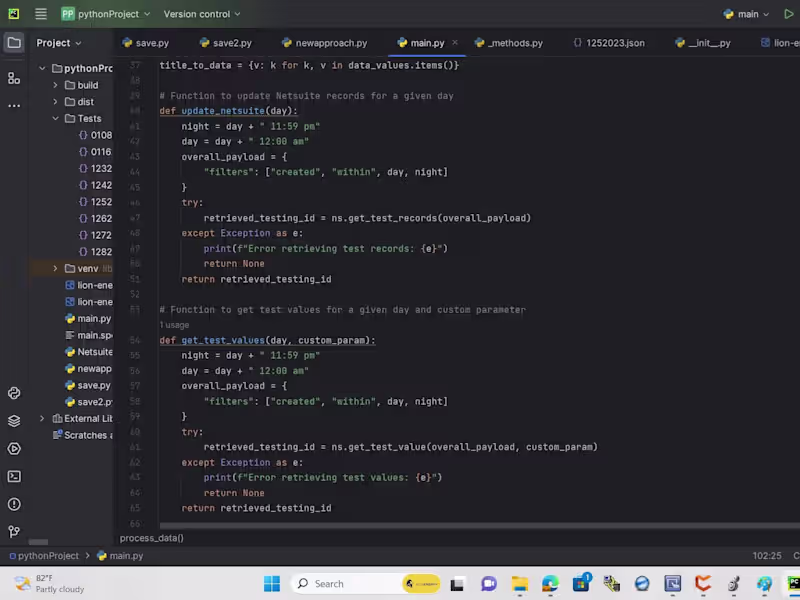Open the Windows Start menu
Viewport: 800px width, 600px height.
click(x=272, y=583)
